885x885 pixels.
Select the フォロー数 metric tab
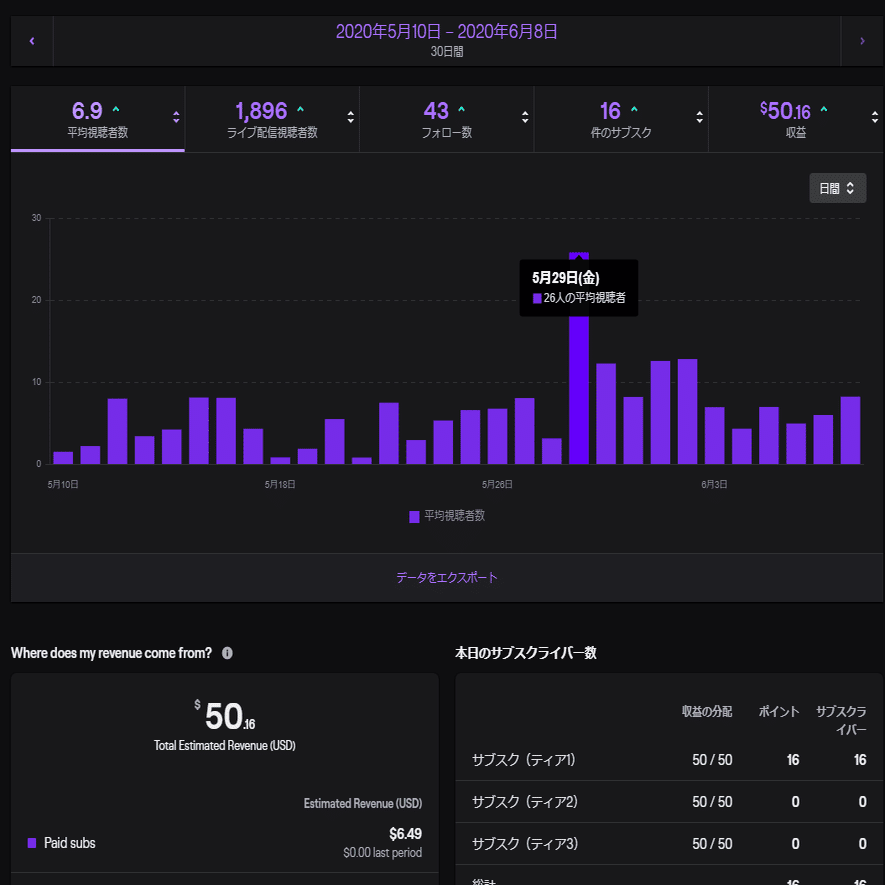(x=446, y=119)
